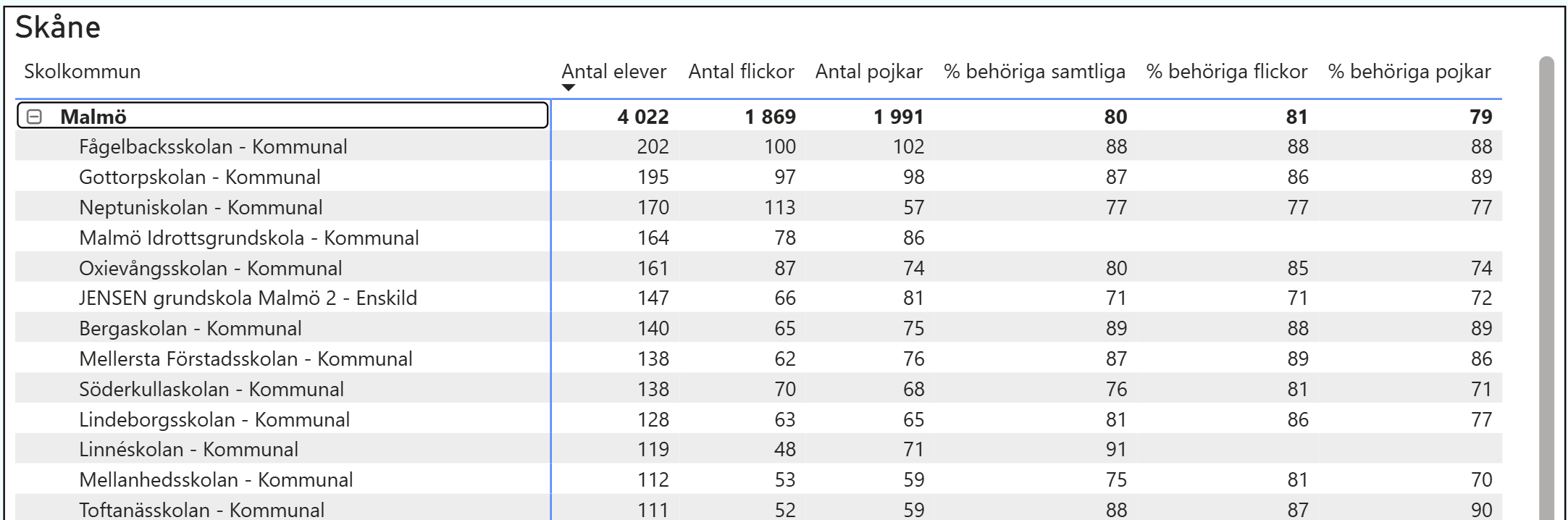Click JENSEN grundskola Malmö 2 - Enskild

248,298
